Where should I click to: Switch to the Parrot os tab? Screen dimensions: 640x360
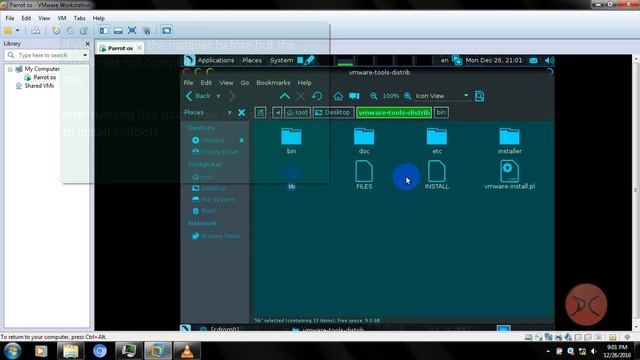click(120, 48)
